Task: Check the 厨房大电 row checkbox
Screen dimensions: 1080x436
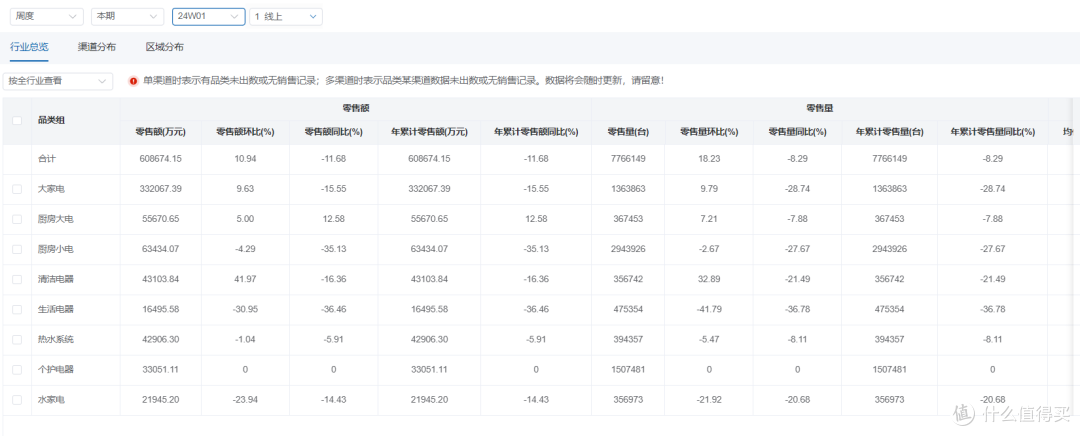Action: (x=17, y=219)
